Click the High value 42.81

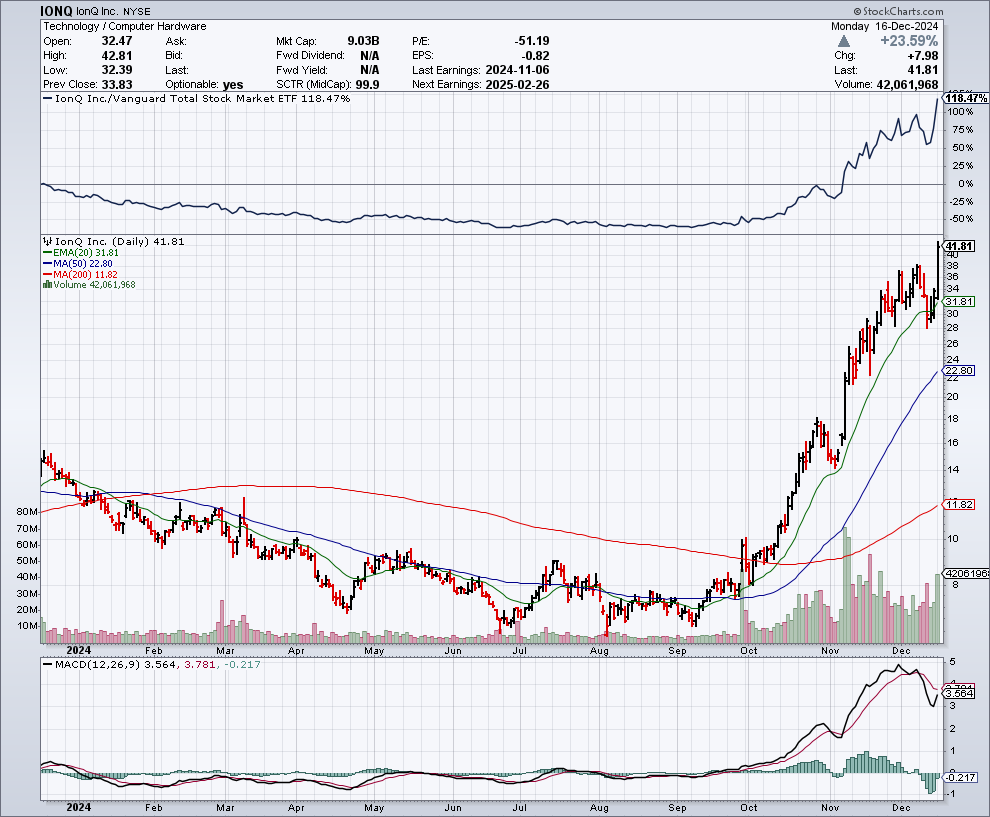(x=117, y=56)
